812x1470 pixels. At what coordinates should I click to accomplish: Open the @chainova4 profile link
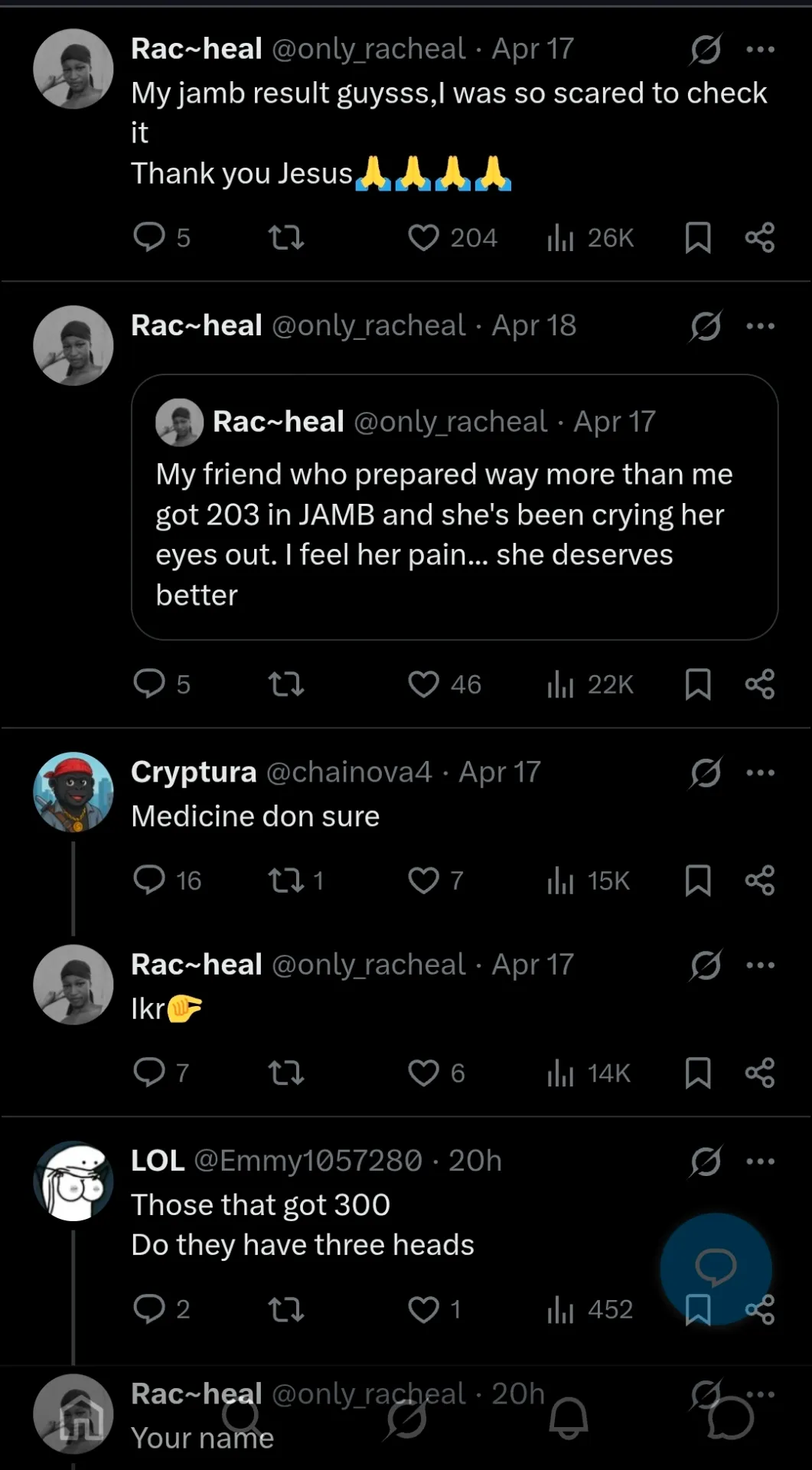coord(349,773)
